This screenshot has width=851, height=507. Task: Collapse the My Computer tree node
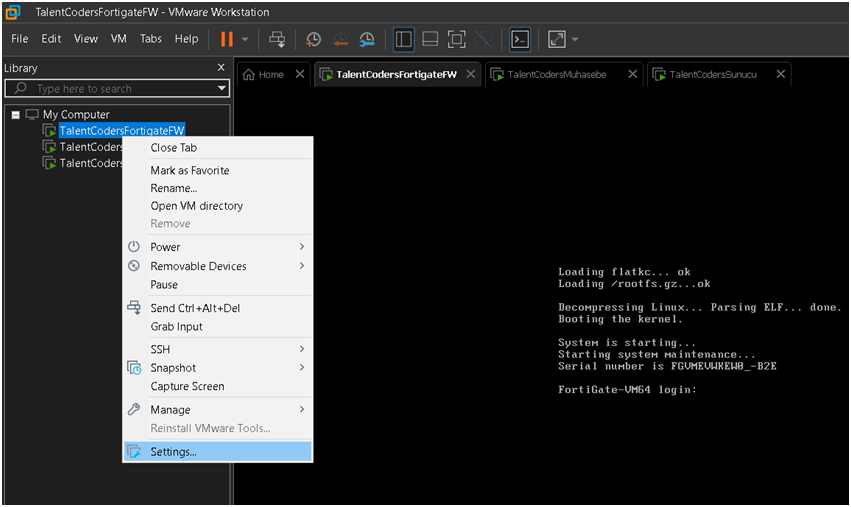[x=16, y=115]
